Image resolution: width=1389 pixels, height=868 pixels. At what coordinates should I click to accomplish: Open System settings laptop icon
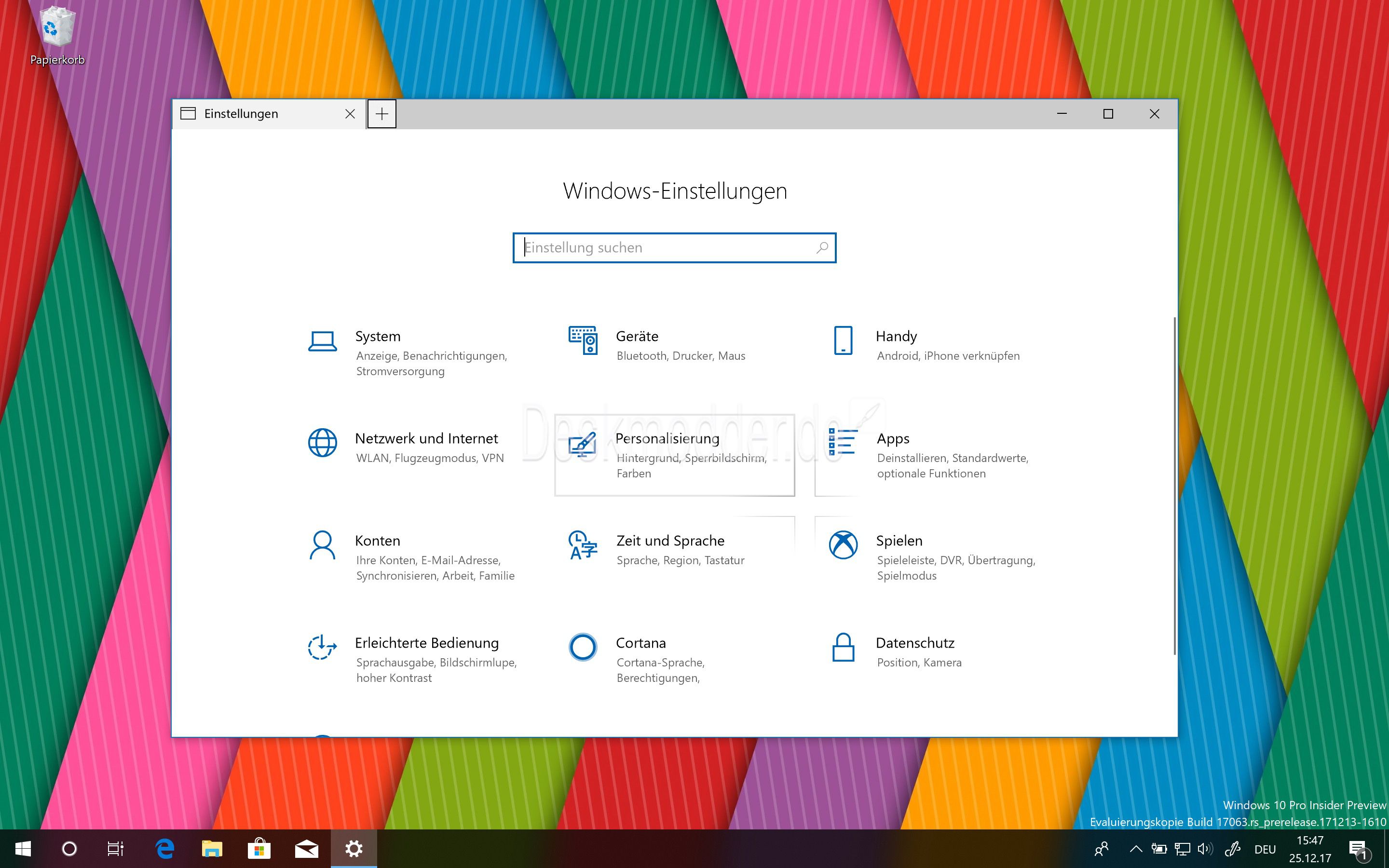(x=322, y=341)
